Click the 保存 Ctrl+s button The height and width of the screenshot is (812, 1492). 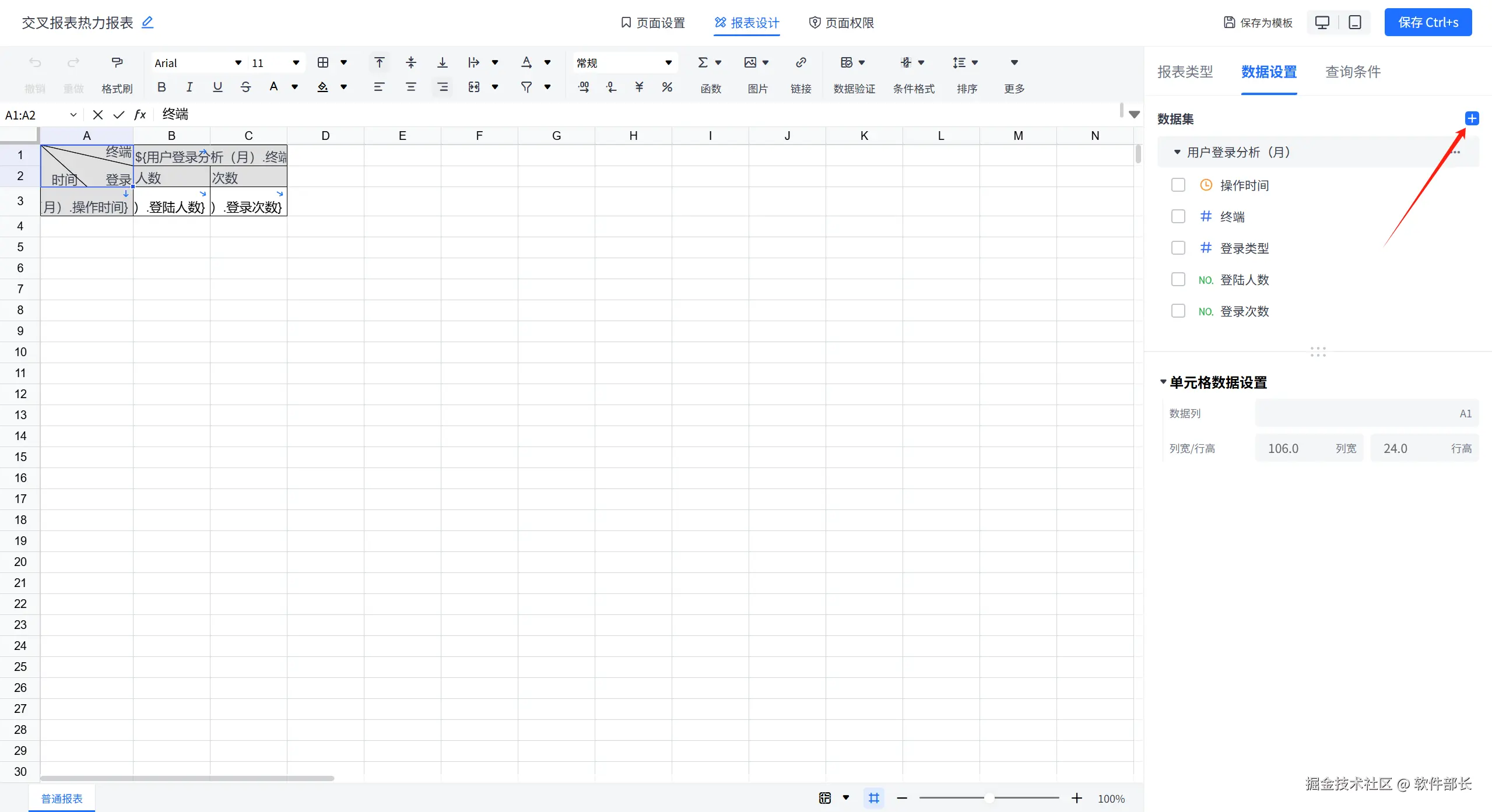point(1428,23)
